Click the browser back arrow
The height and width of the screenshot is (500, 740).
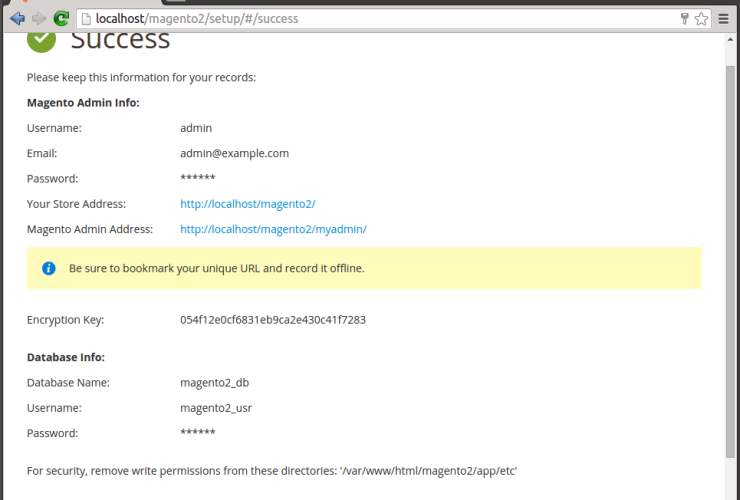[x=17, y=18]
